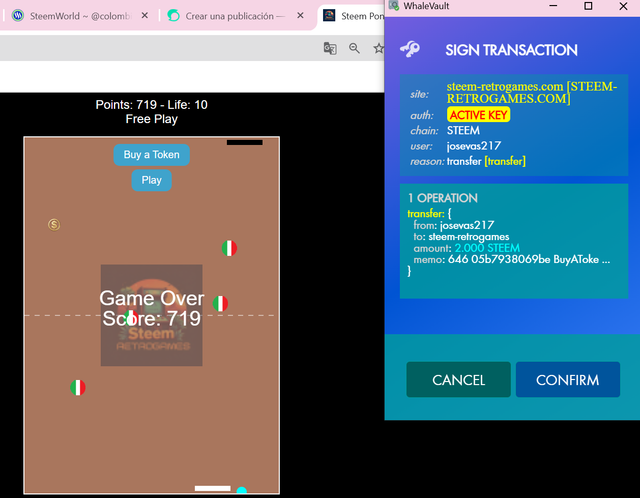Start a new game with Play
The width and height of the screenshot is (640, 498).
151,180
